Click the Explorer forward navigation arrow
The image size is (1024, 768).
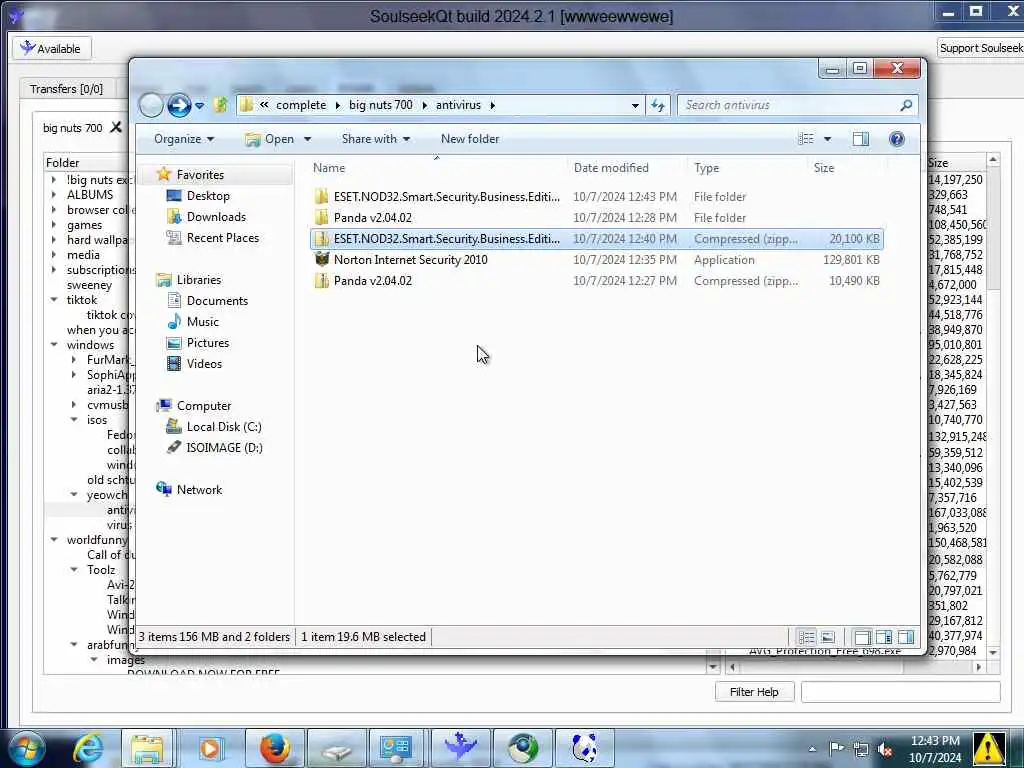coord(179,105)
